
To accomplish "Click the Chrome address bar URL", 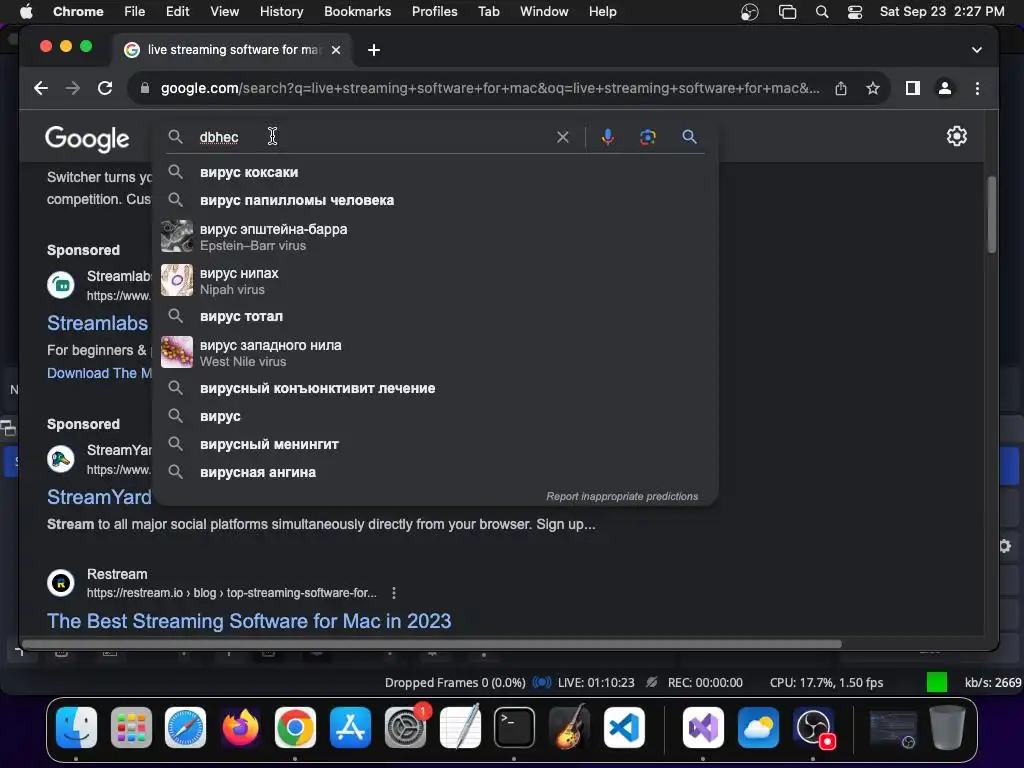I will point(490,88).
